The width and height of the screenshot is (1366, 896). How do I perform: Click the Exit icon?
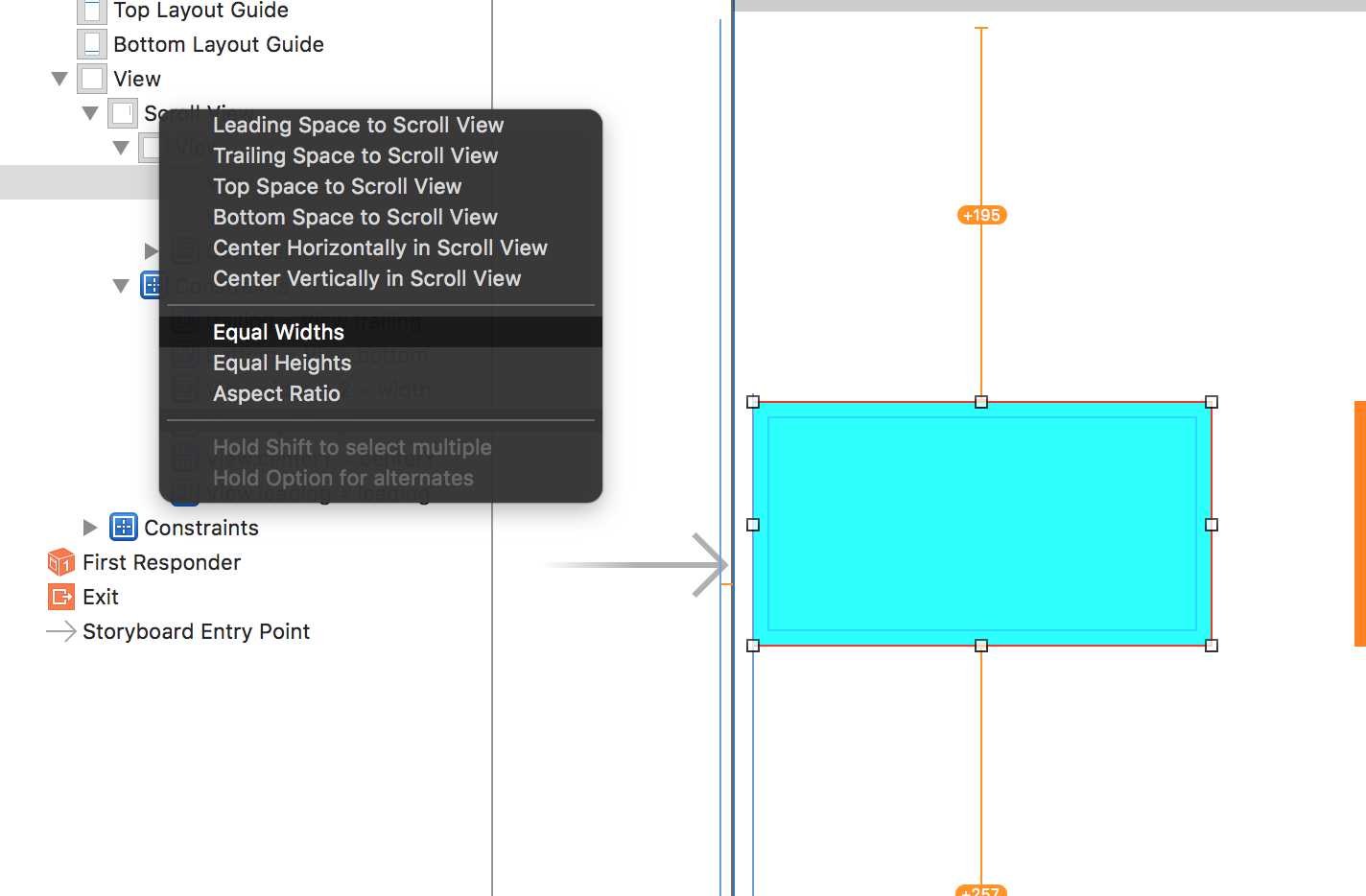coord(61,597)
